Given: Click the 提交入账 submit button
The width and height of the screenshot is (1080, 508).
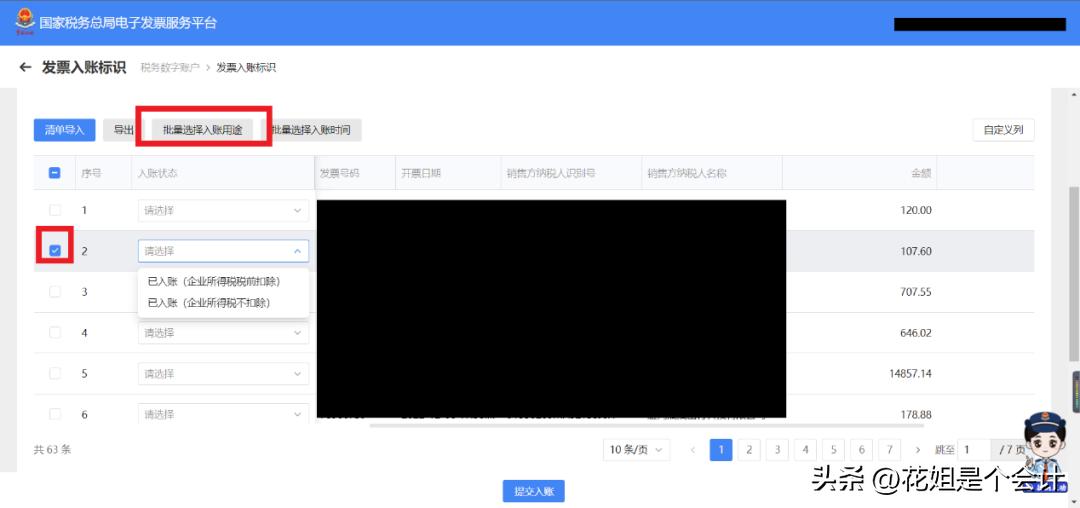Looking at the screenshot, I should pos(534,491).
